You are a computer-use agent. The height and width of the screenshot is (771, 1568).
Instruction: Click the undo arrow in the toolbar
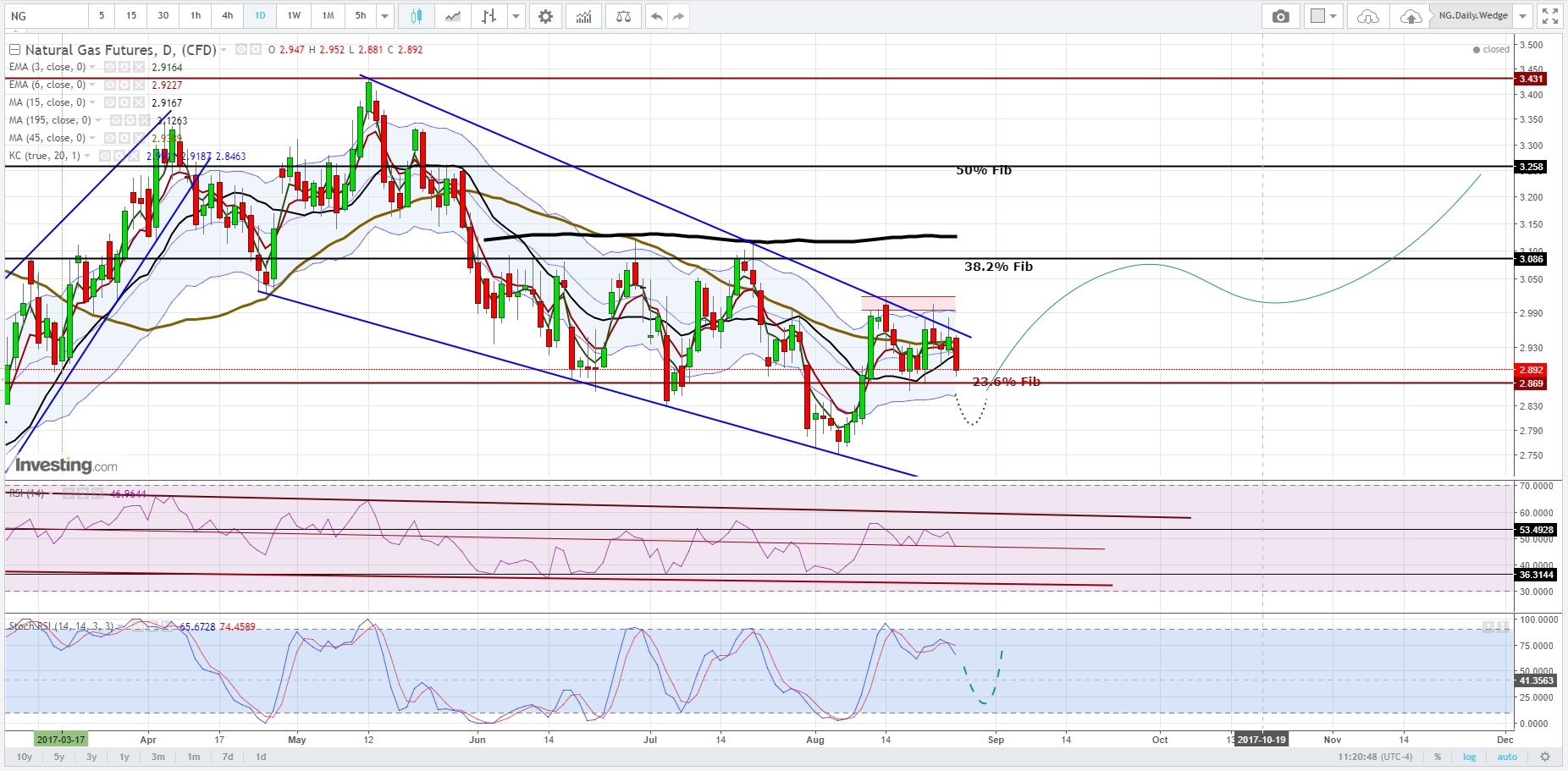(x=656, y=16)
